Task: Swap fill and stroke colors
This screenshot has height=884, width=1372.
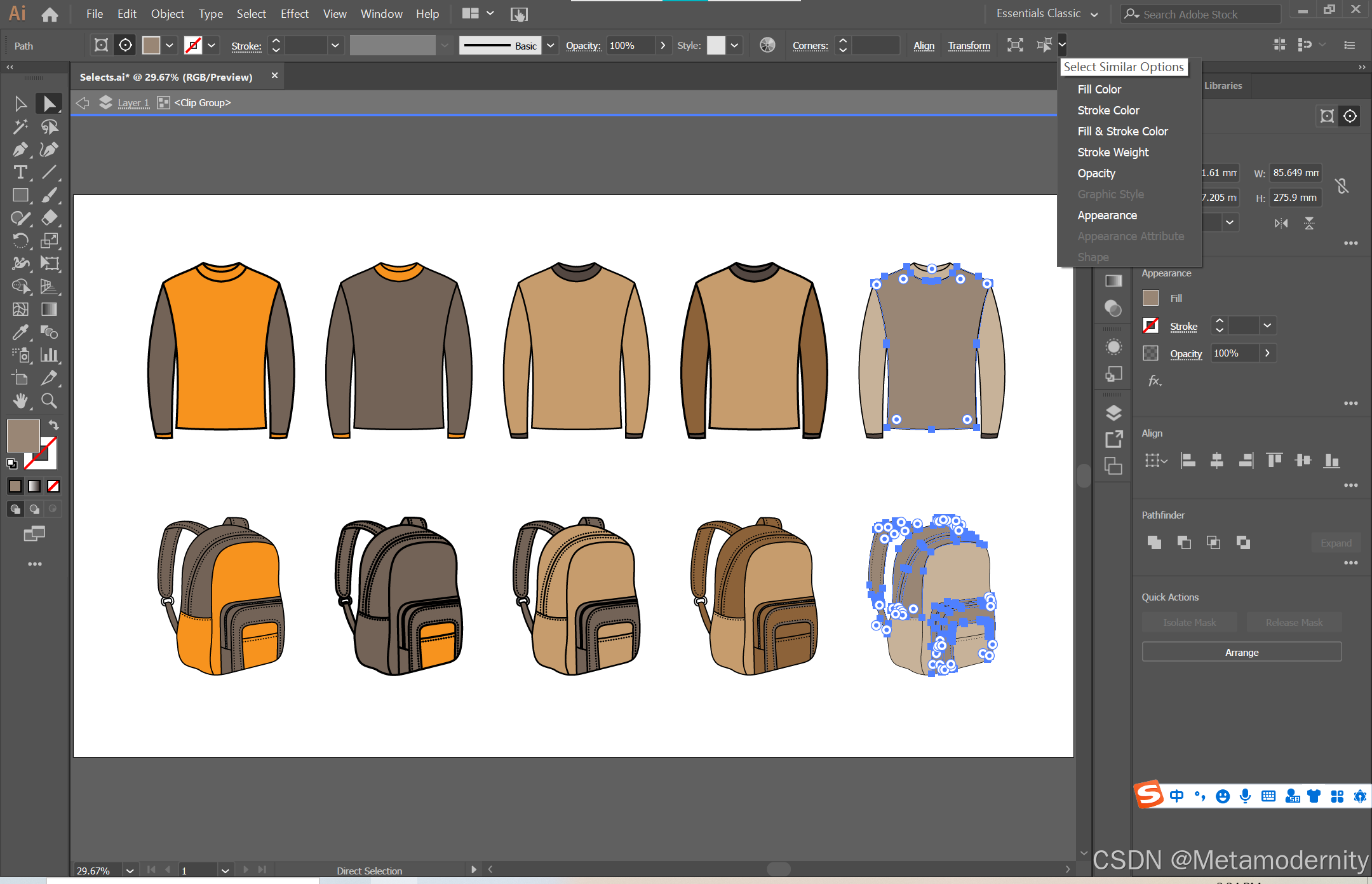Action: [54, 425]
